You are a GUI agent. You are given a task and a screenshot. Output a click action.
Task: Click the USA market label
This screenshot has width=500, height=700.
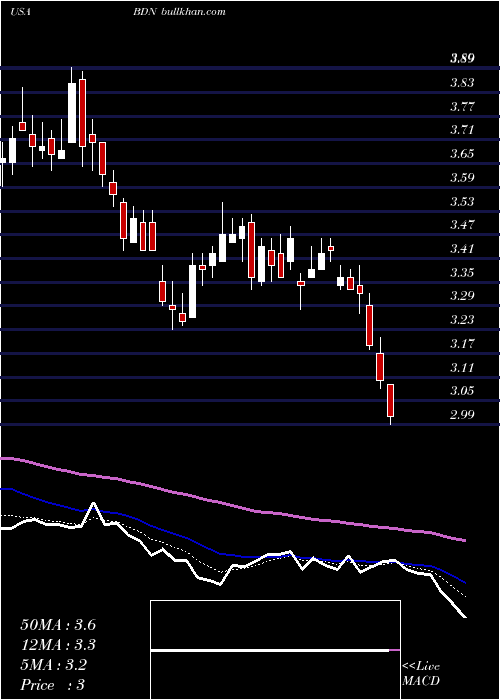[20, 12]
